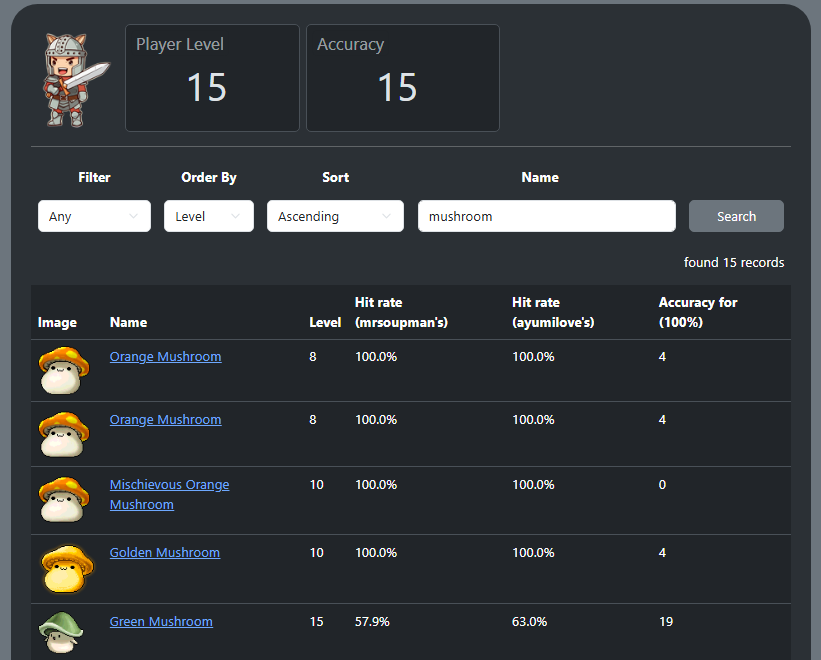The image size is (821, 660).
Task: Open the Order By dropdown showing Level
Action: click(x=208, y=216)
